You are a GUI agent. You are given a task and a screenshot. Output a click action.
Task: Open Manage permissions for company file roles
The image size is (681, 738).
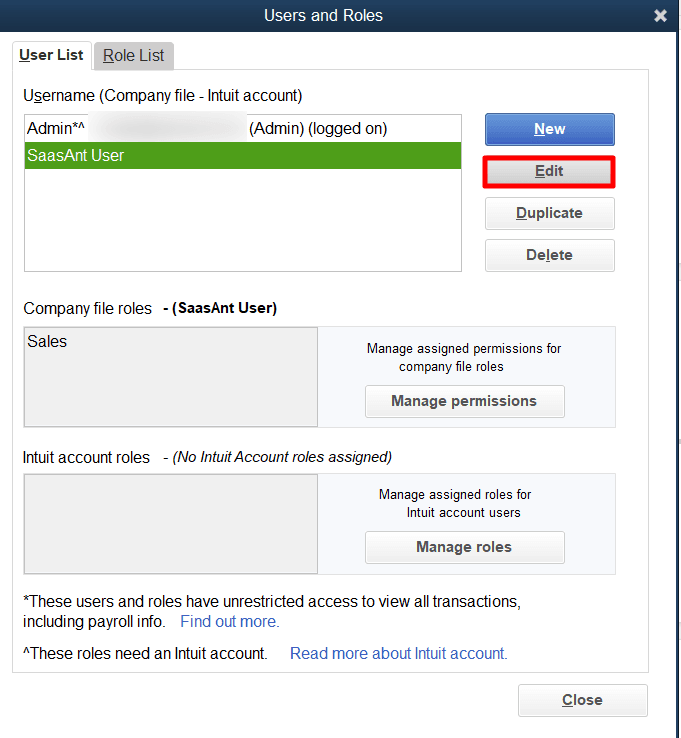pyautogui.click(x=465, y=401)
